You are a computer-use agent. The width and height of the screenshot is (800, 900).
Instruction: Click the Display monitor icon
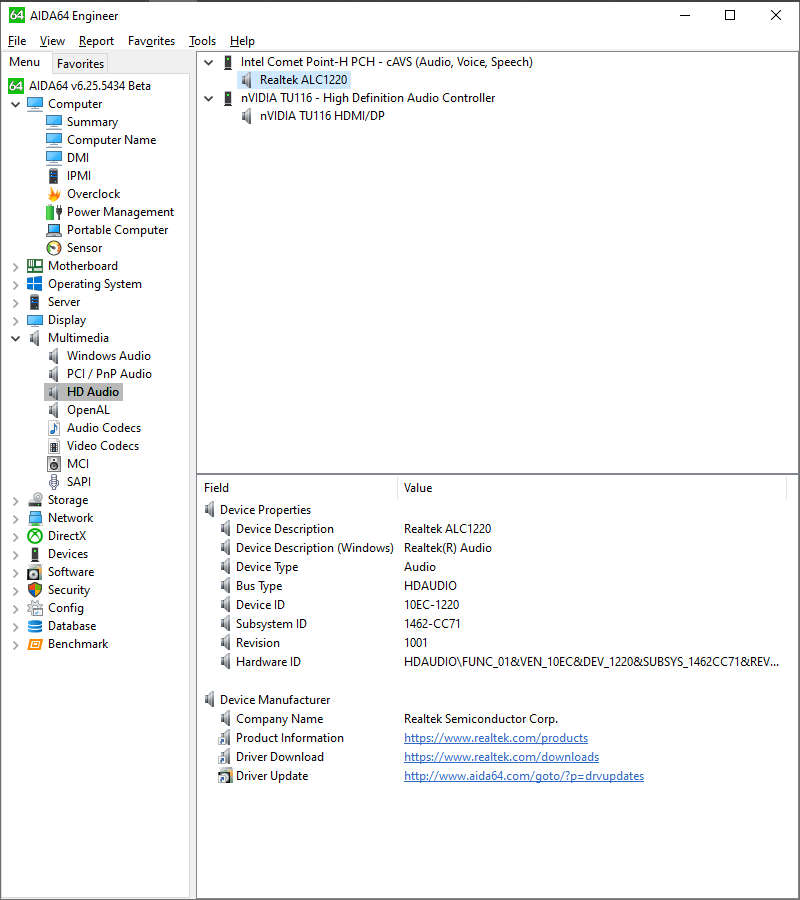[35, 320]
